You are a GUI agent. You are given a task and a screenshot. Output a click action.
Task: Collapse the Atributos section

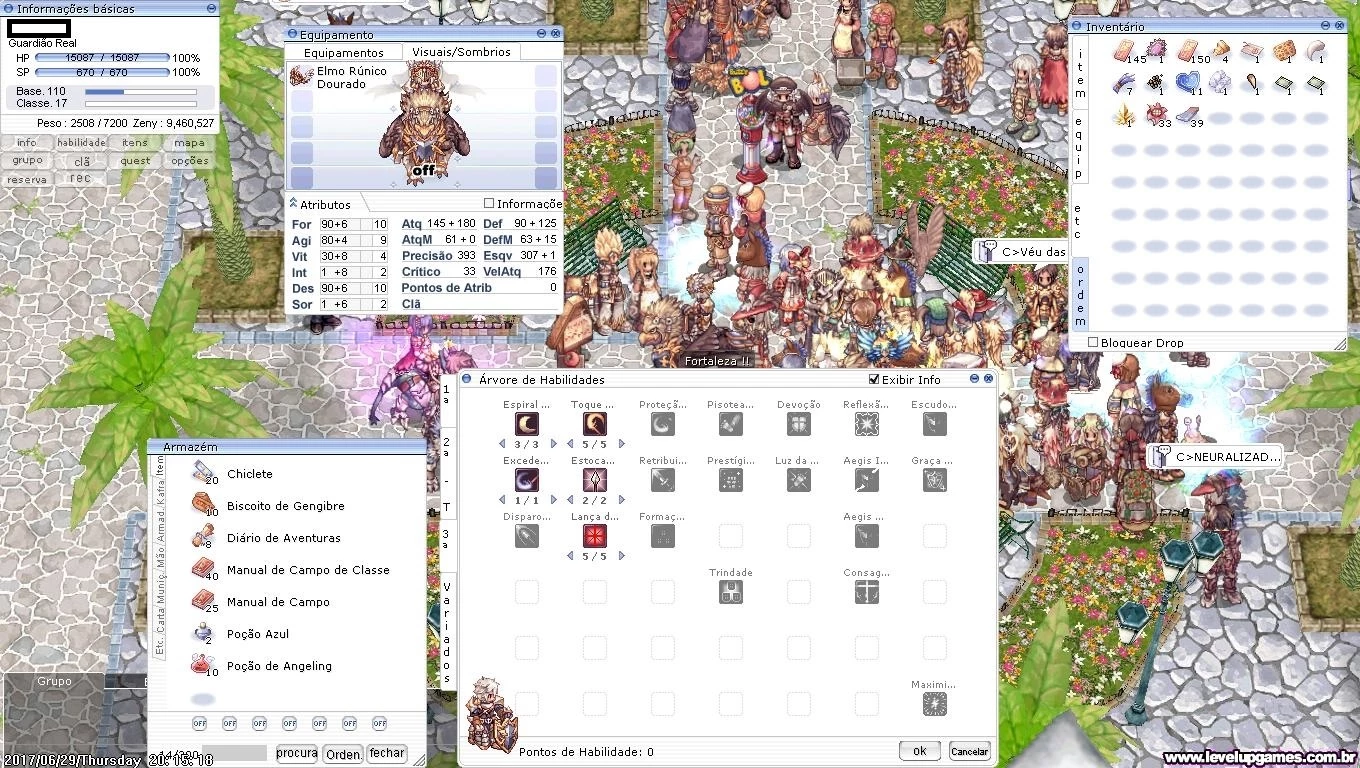click(x=293, y=203)
